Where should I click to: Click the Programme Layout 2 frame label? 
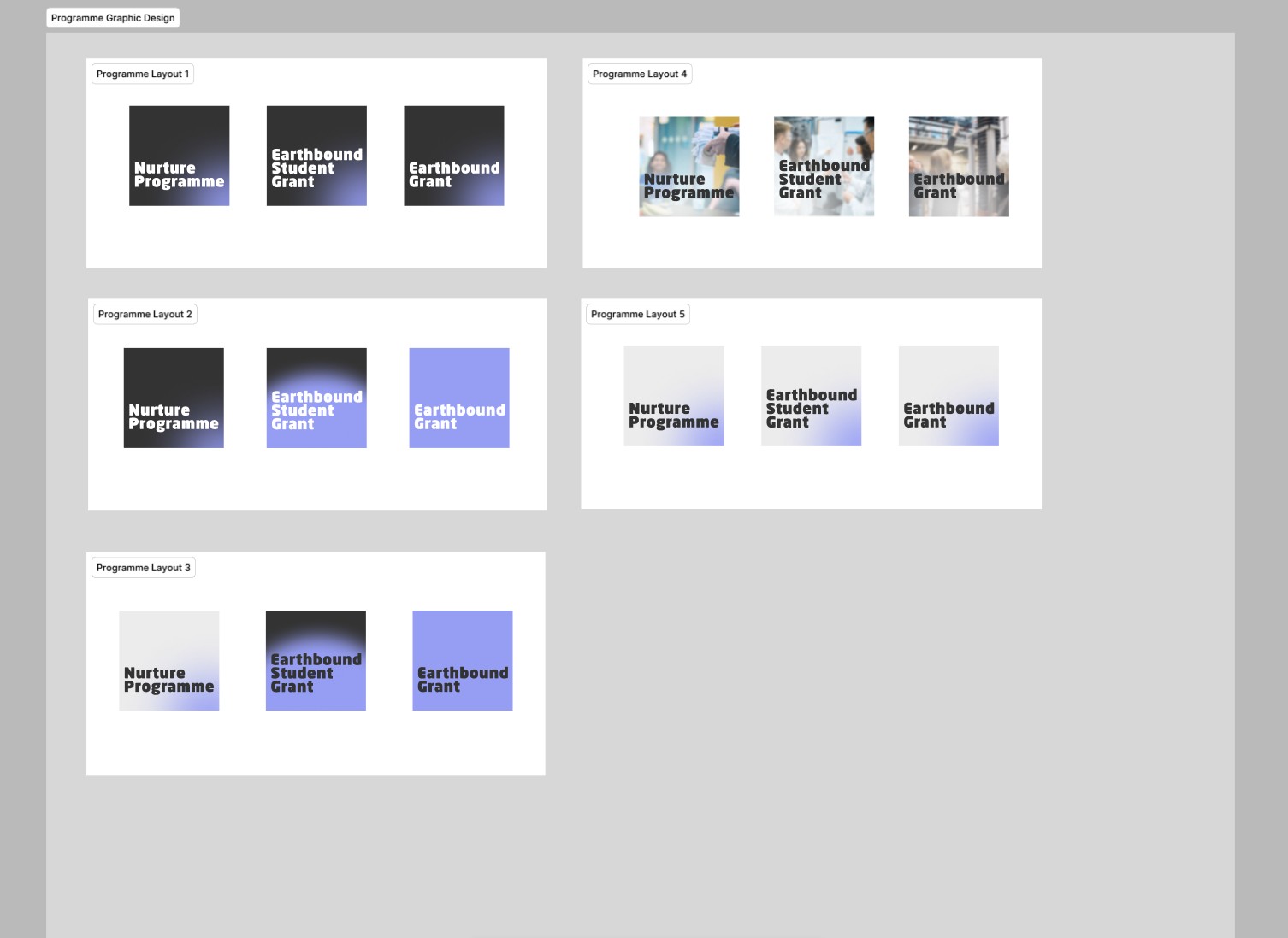tap(145, 315)
